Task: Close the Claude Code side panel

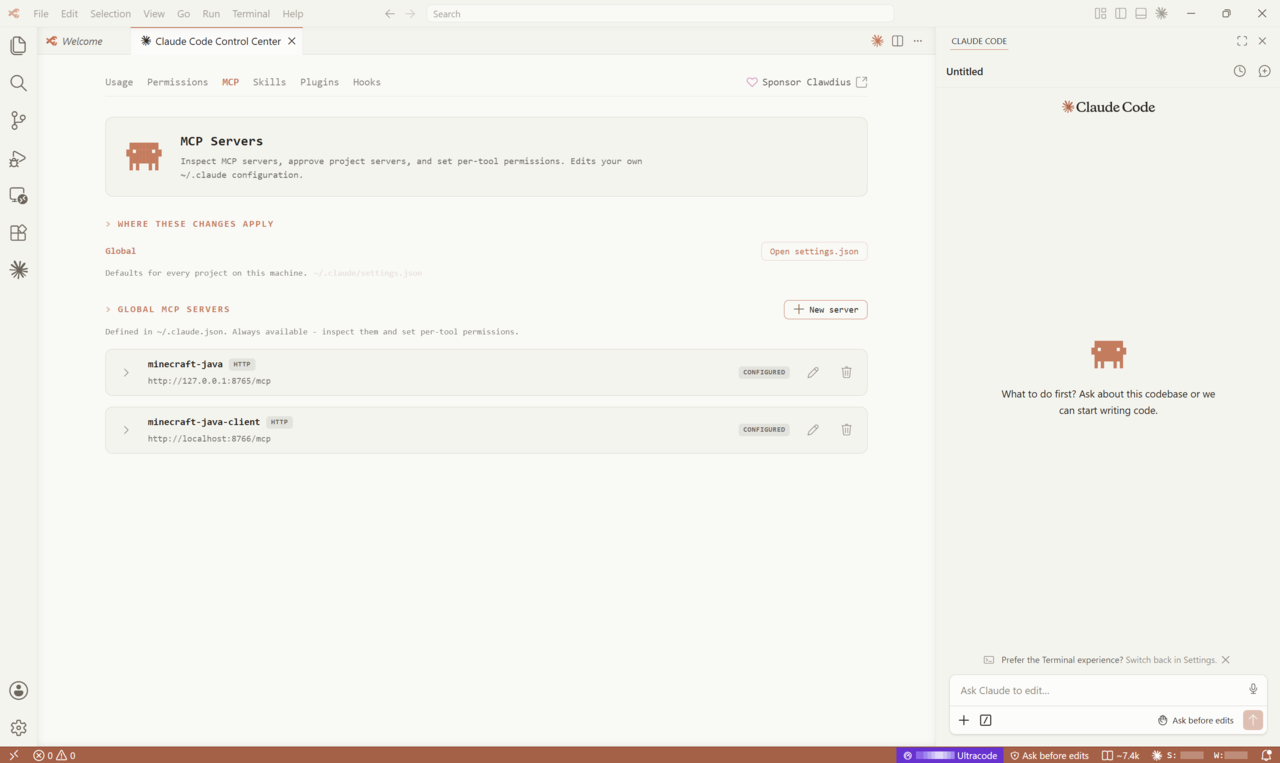Action: [1262, 41]
